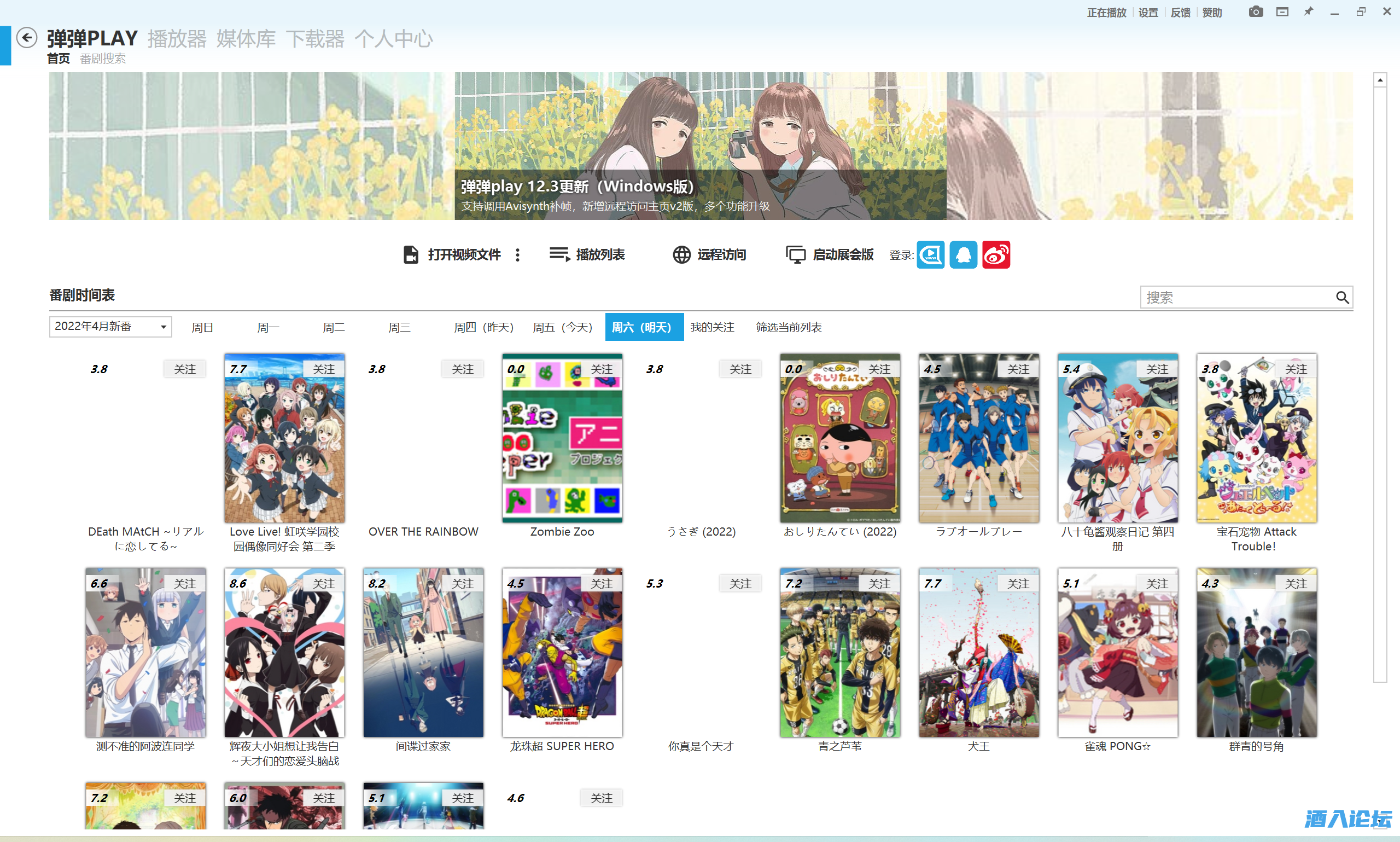Expand the 筛选当前列表 filter
Screen dimensions: 1400x842
(x=788, y=327)
